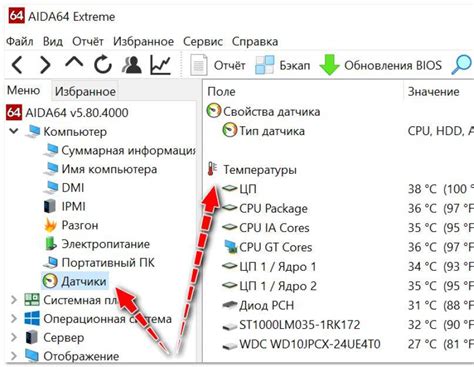Image resolution: width=474 pixels, height=367 pixels.
Task: Click the Суммарная информация computer icon
Action: [51, 150]
